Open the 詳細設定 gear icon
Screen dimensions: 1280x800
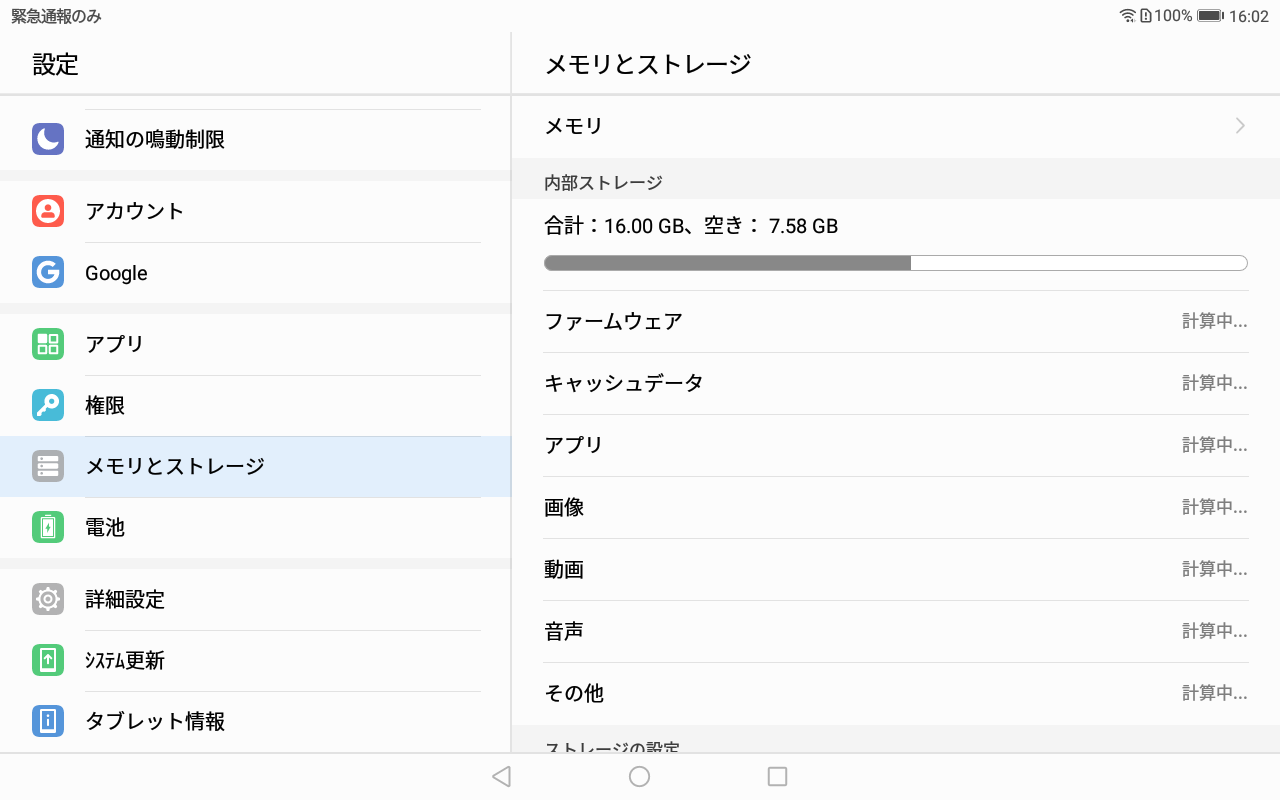(x=47, y=599)
